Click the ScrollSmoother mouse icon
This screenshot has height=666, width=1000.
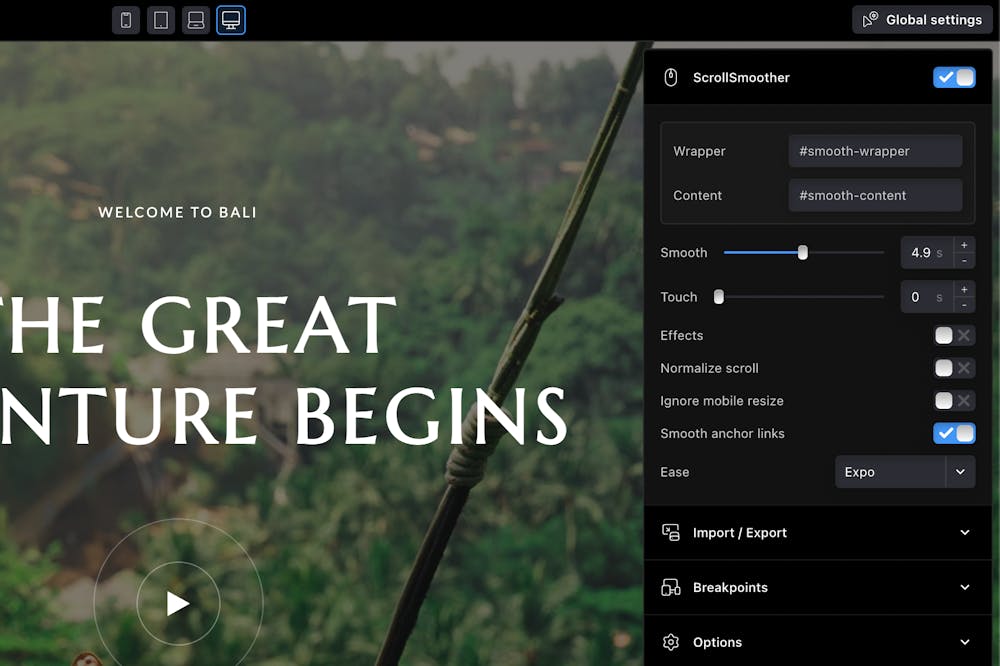pos(670,77)
